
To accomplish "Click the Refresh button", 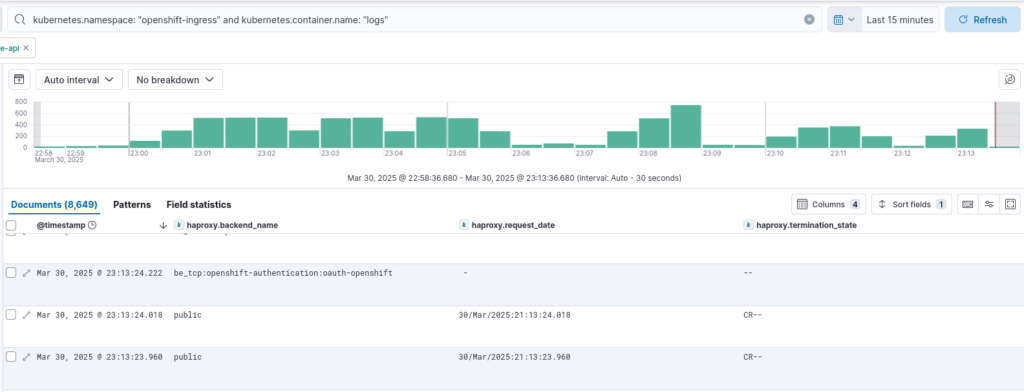I will pyautogui.click(x=982, y=20).
